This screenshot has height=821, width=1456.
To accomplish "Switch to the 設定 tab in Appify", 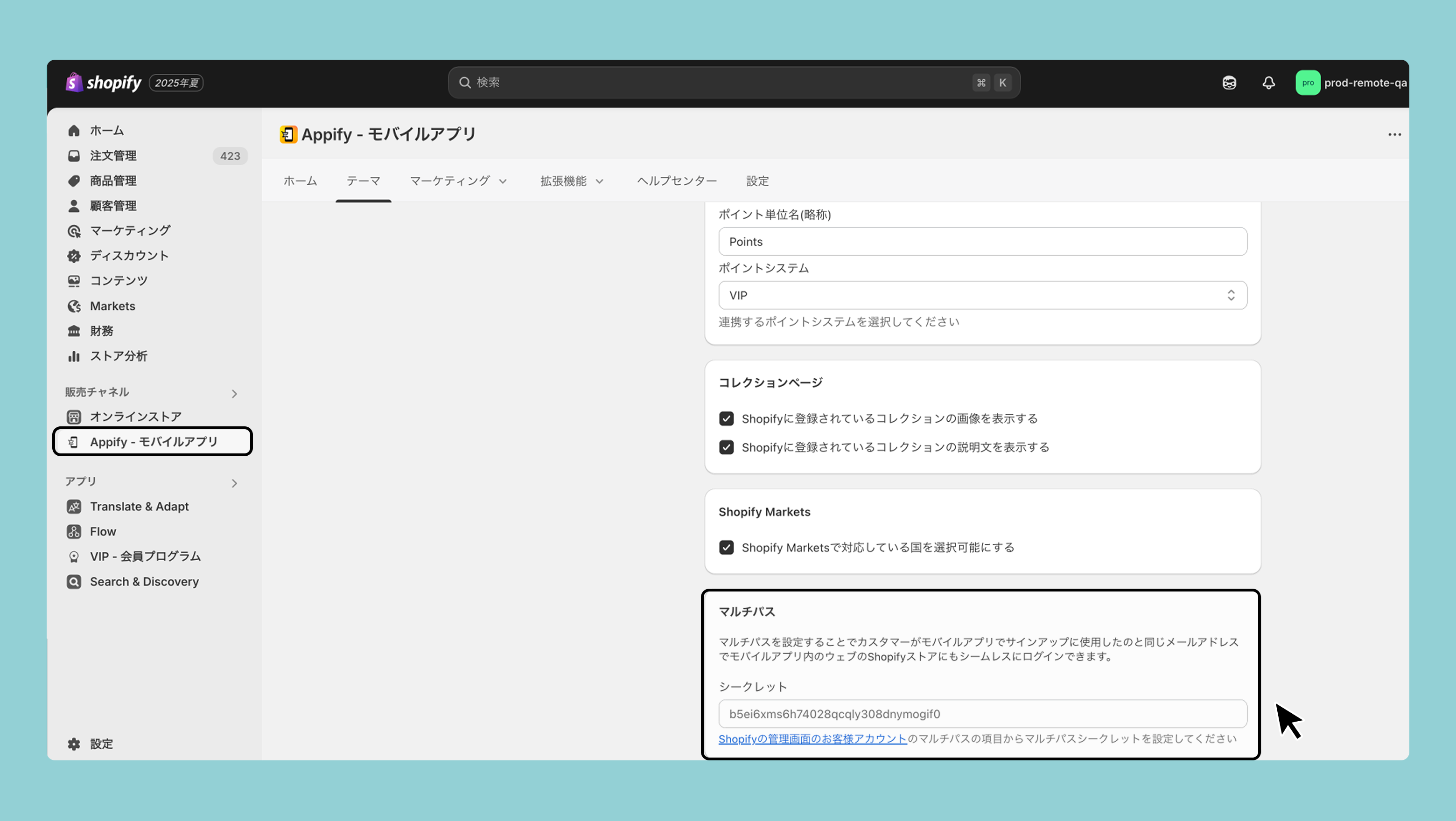I will click(757, 181).
